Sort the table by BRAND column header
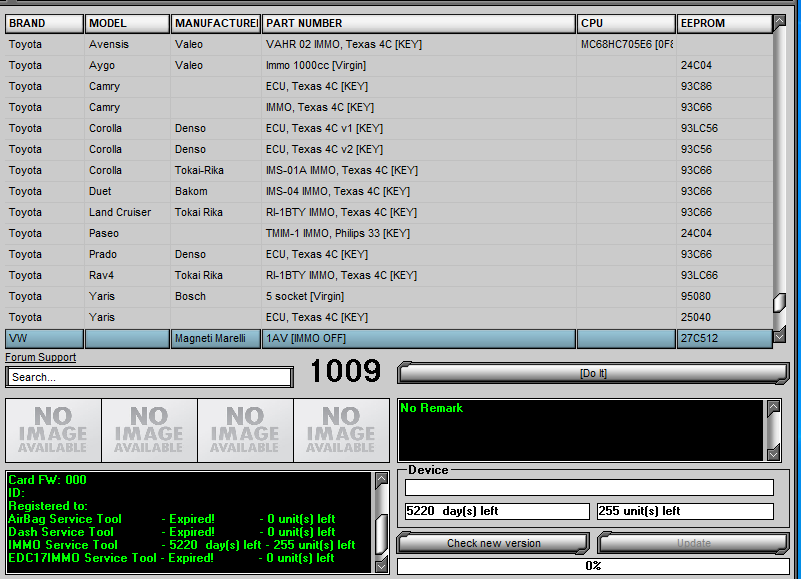Image resolution: width=801 pixels, height=579 pixels. (44, 23)
